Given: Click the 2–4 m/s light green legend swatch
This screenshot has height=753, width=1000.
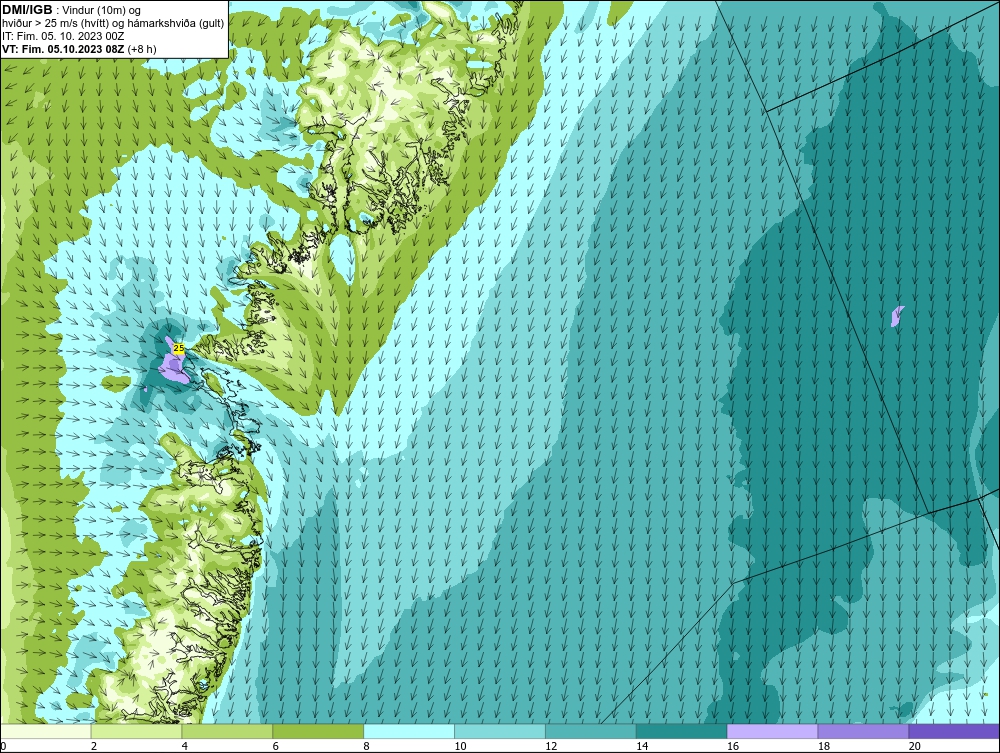Looking at the screenshot, I should pyautogui.click(x=136, y=731).
